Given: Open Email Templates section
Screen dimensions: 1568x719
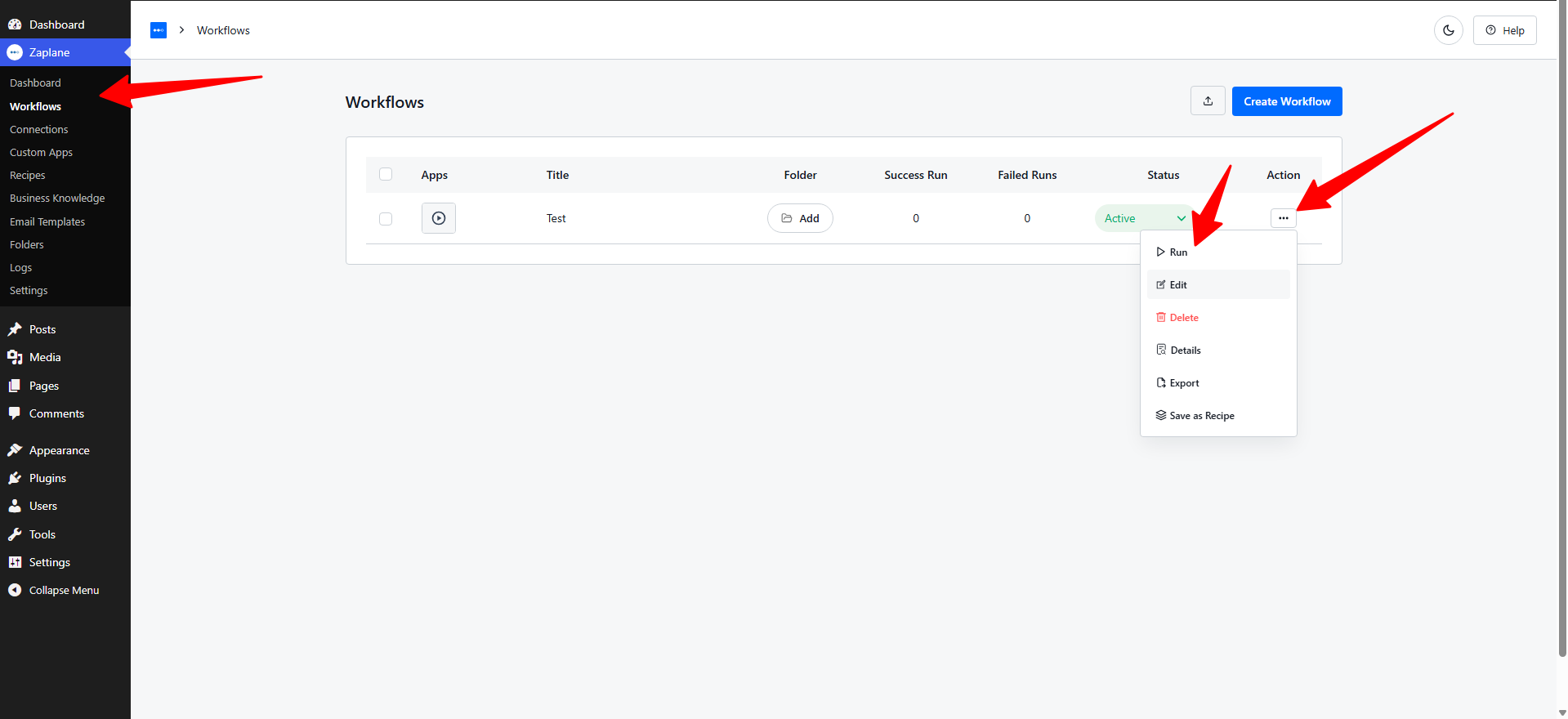Looking at the screenshot, I should point(47,221).
